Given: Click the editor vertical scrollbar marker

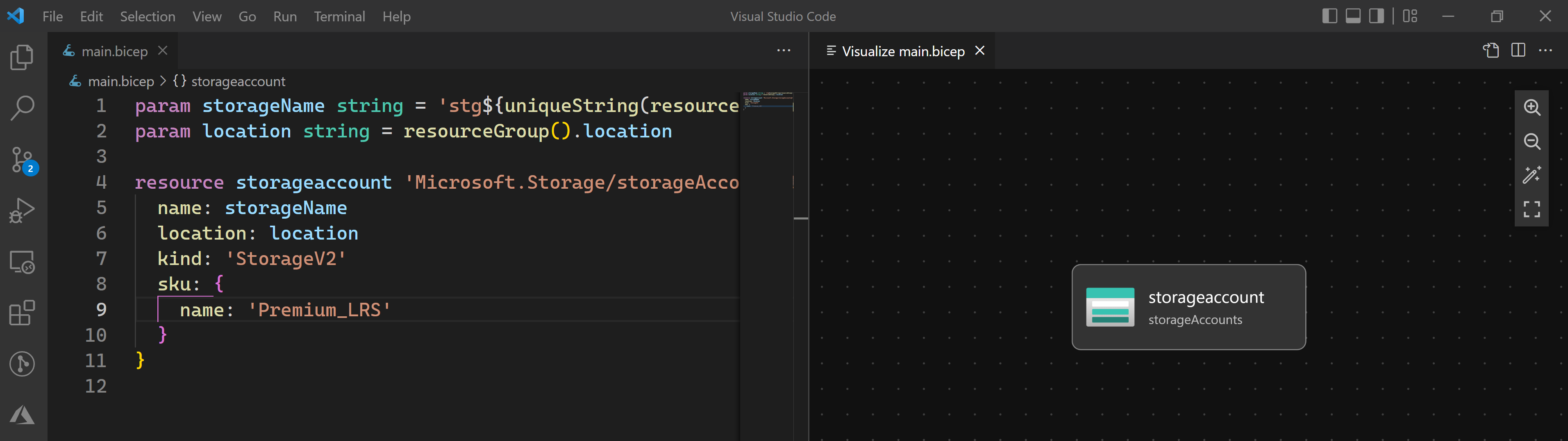Looking at the screenshot, I should 801,218.
